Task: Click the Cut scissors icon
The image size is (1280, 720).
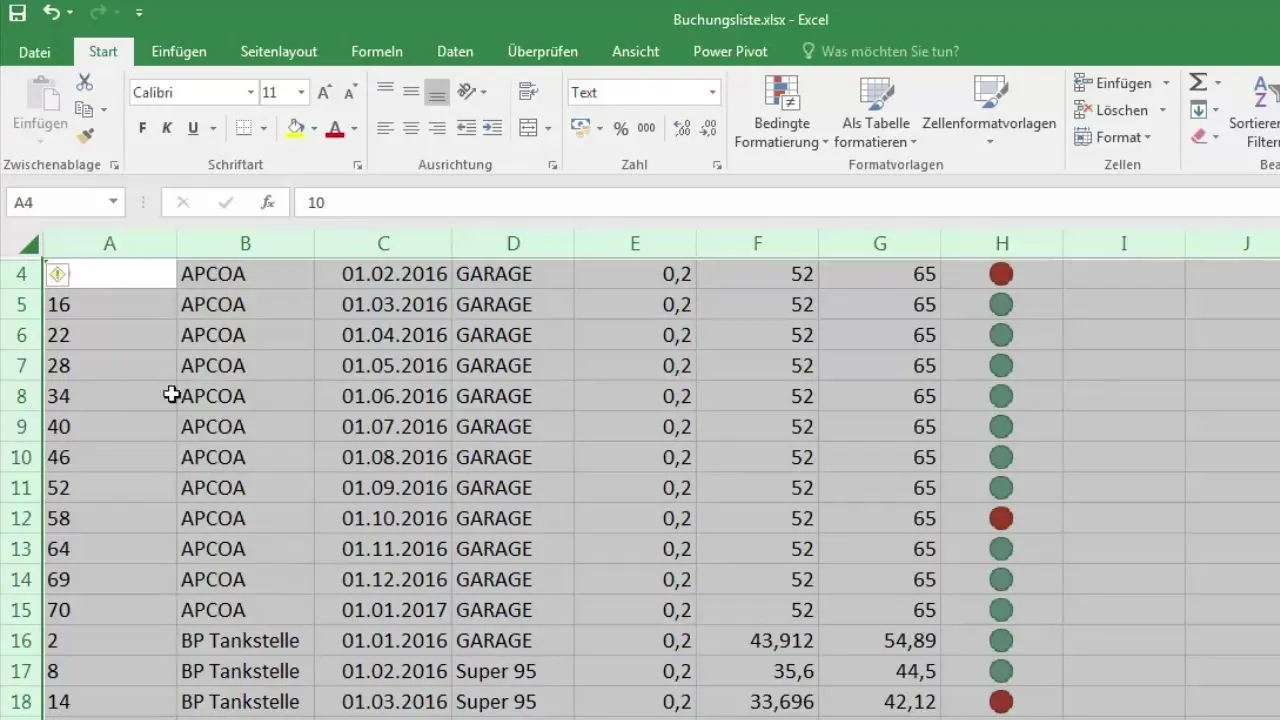Action: point(85,83)
